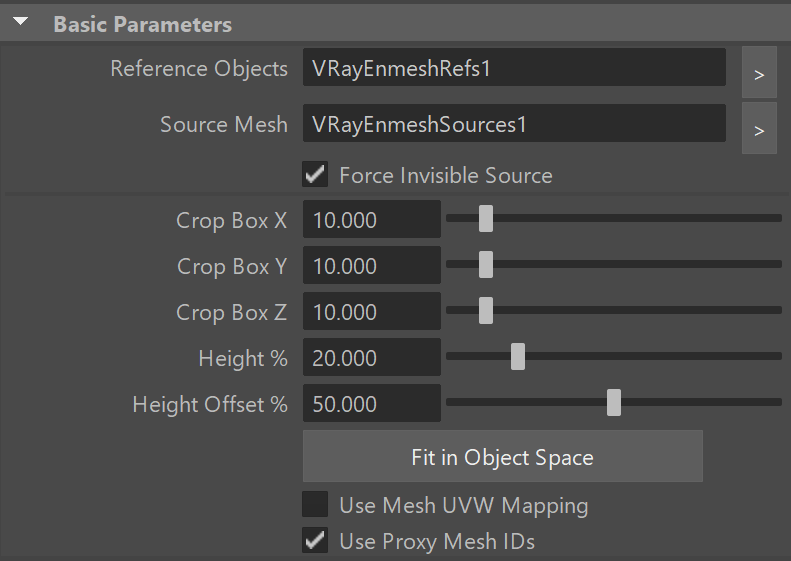Screen dimensions: 791x561
Task: Disable Force Invisible Source checkbox
Action: (x=315, y=175)
